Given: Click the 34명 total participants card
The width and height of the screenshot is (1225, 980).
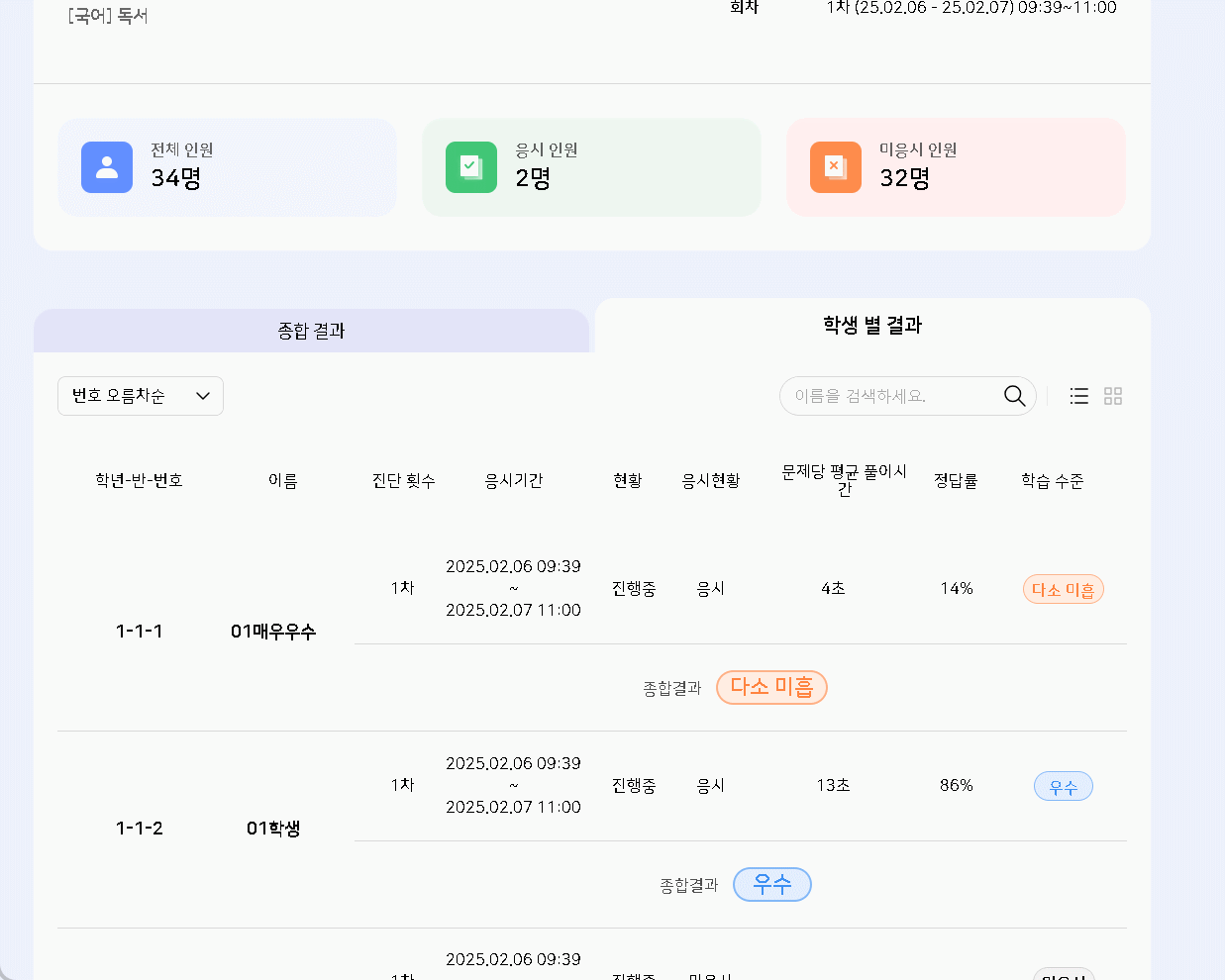Looking at the screenshot, I should point(227,167).
